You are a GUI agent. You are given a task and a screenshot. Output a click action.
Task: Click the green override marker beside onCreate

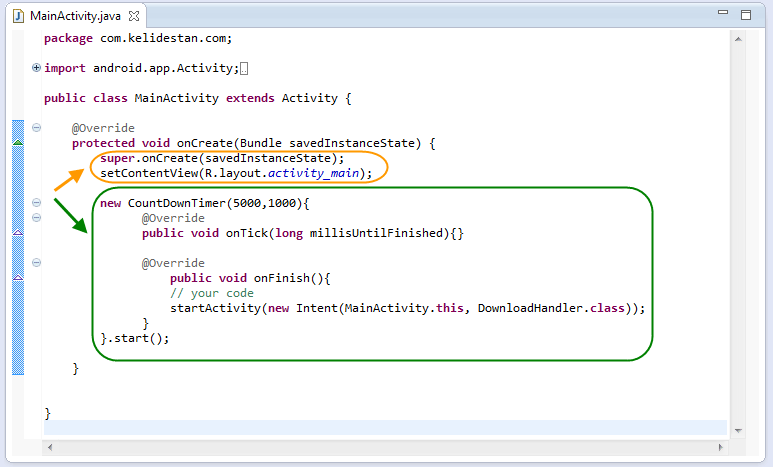18,143
